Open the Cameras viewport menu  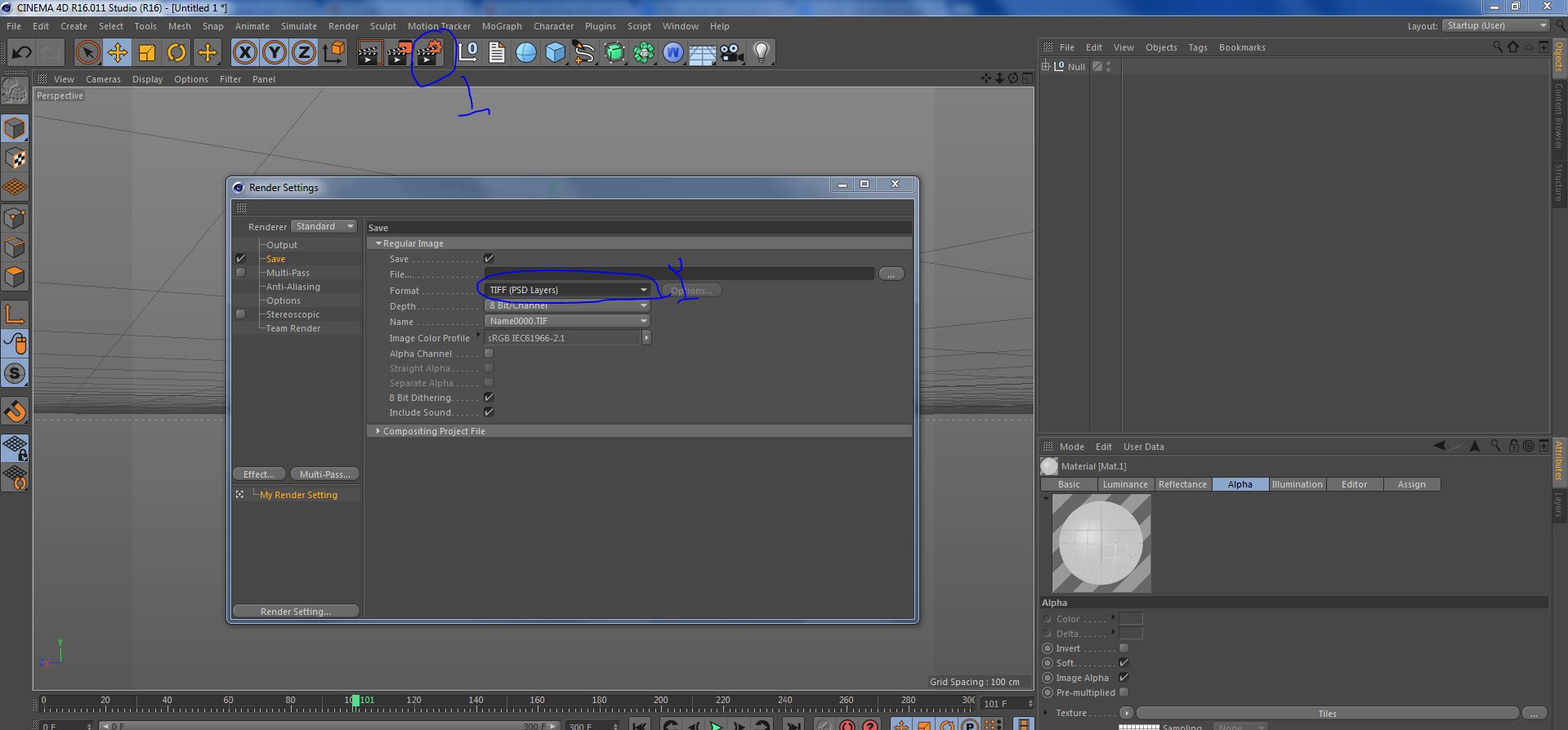click(103, 79)
